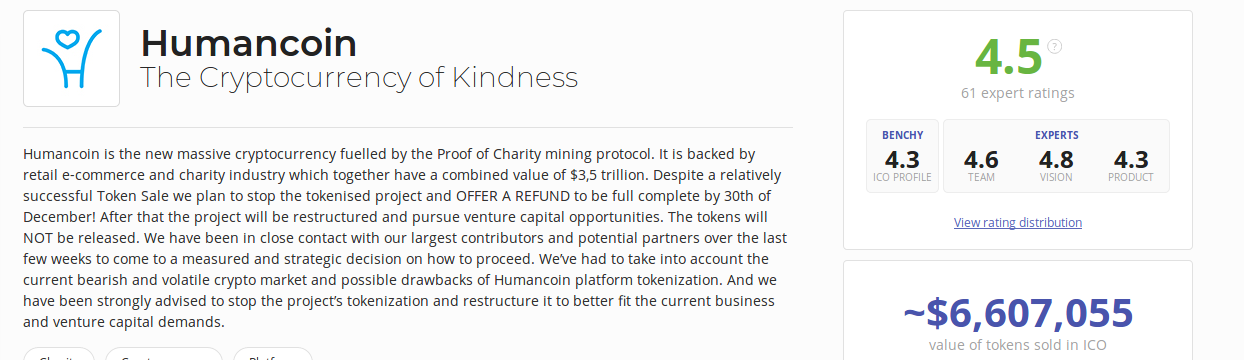1244x360 pixels.
Task: Click the EXPERTS label
Action: [x=1056, y=135]
